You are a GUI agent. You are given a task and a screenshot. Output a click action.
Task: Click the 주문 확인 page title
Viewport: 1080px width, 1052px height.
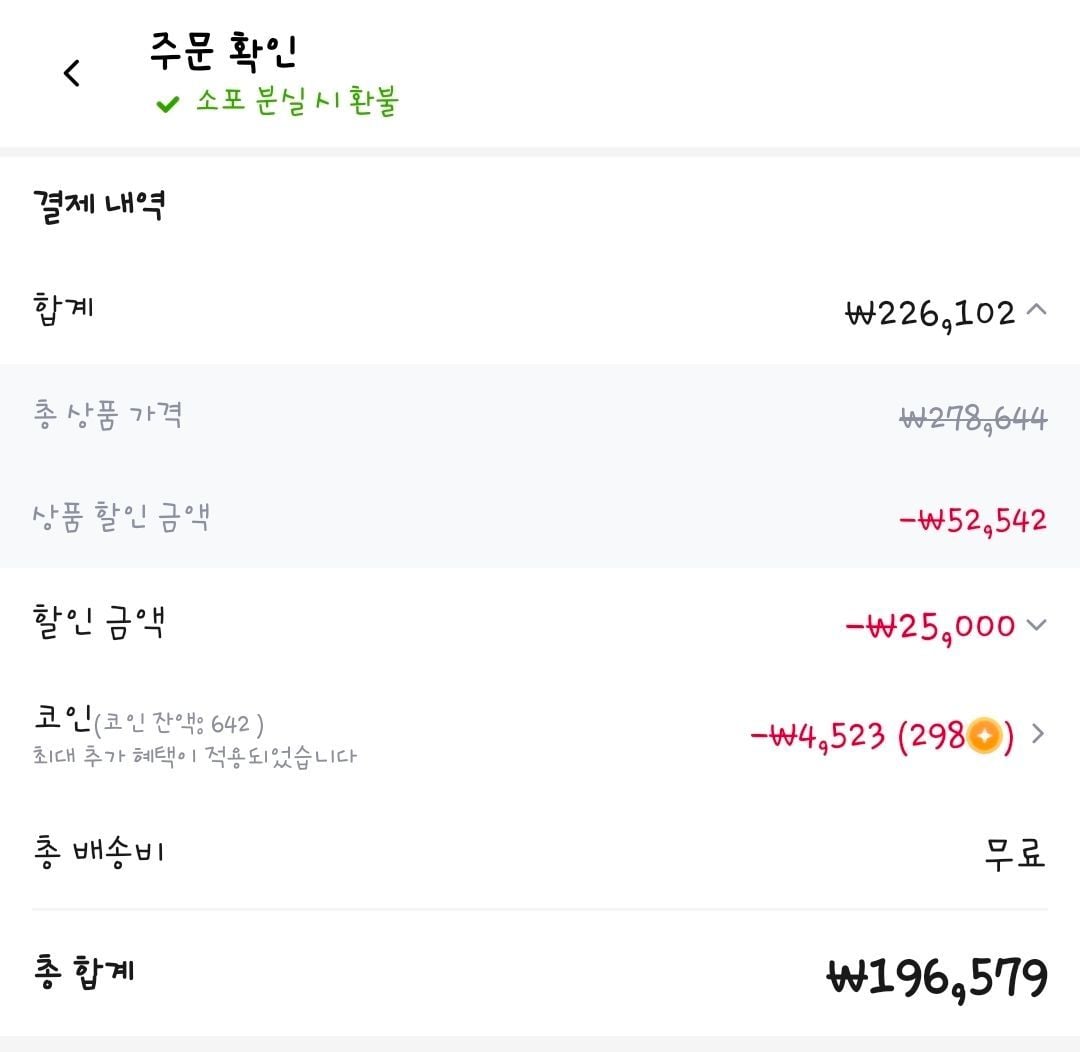coord(223,51)
